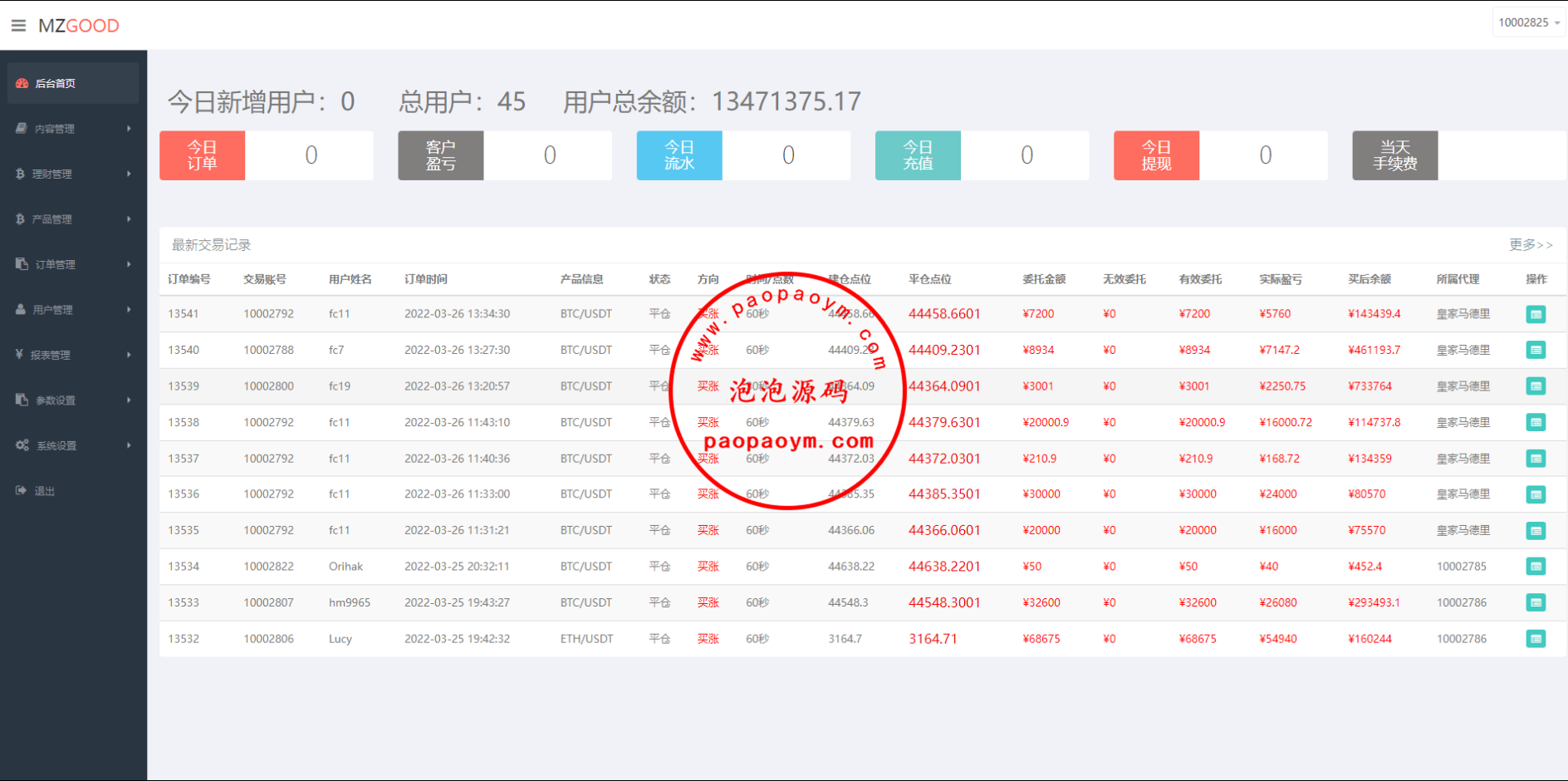Image resolution: width=1568 pixels, height=781 pixels.
Task: Click the 系统设置 gears icon
Action: [22, 445]
